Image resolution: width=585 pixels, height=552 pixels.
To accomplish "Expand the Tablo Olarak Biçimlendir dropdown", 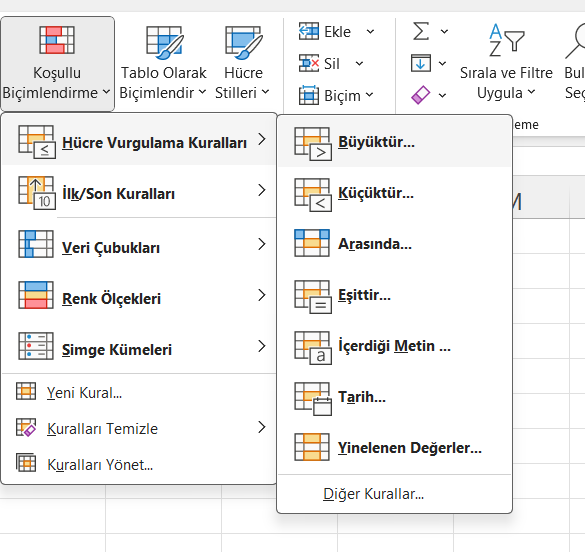I will (163, 64).
